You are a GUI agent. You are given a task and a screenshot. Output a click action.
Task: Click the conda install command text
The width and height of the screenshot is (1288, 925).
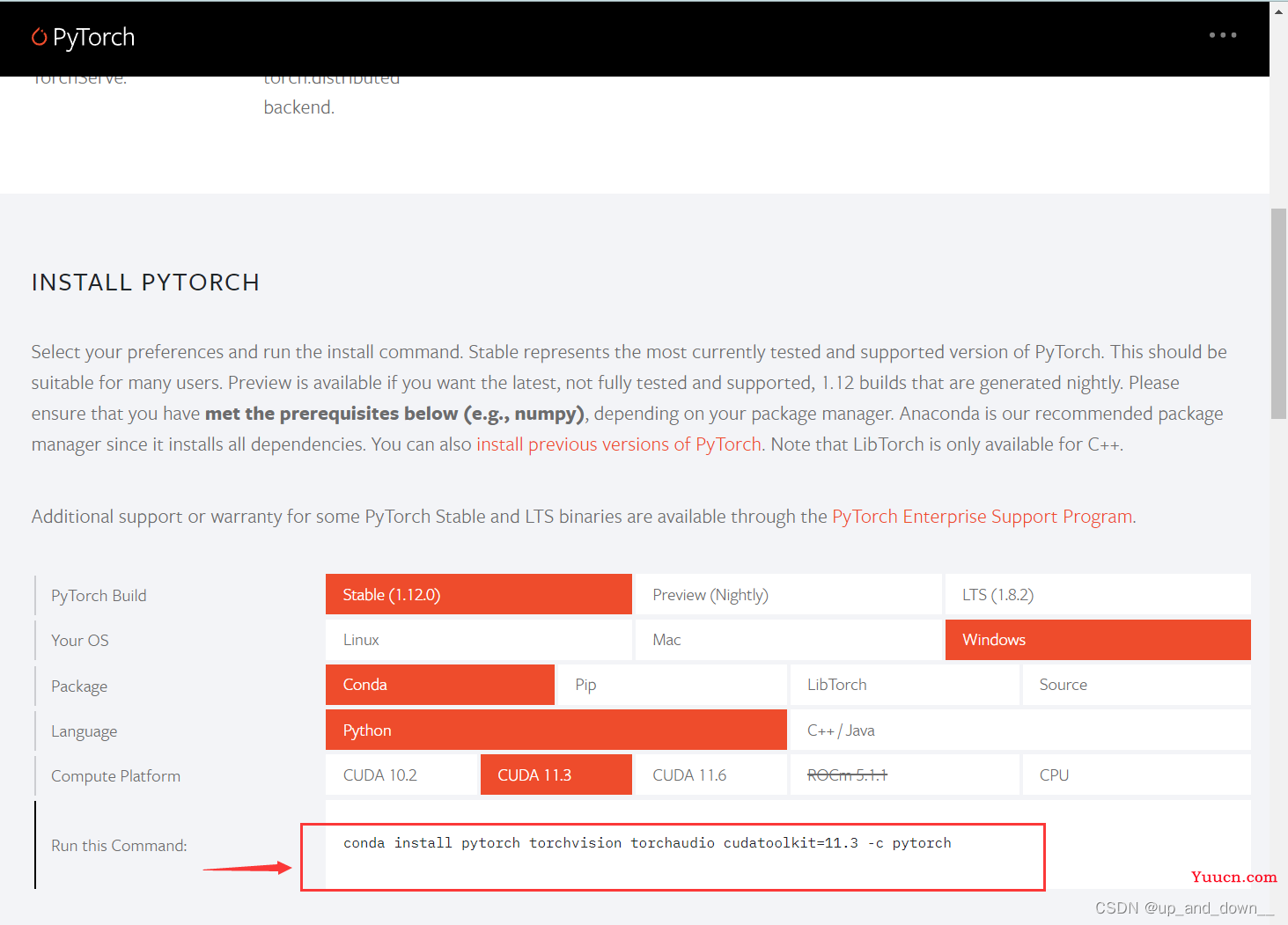tap(647, 843)
